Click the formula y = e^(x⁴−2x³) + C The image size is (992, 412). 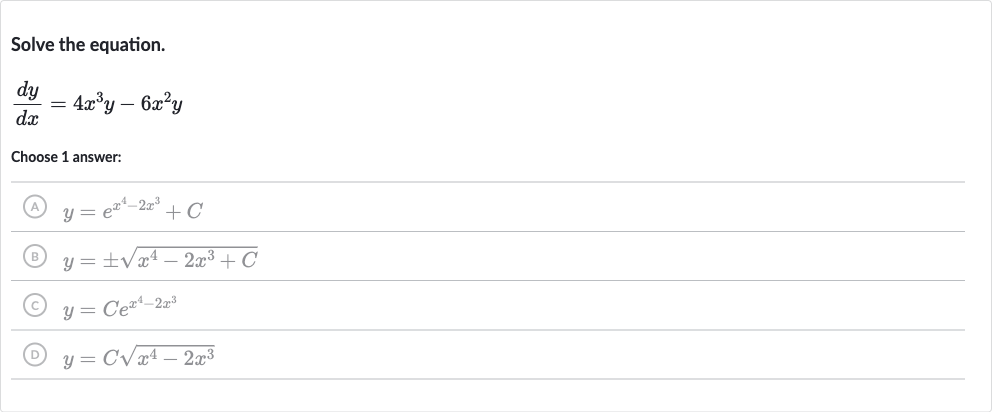[x=132, y=208]
